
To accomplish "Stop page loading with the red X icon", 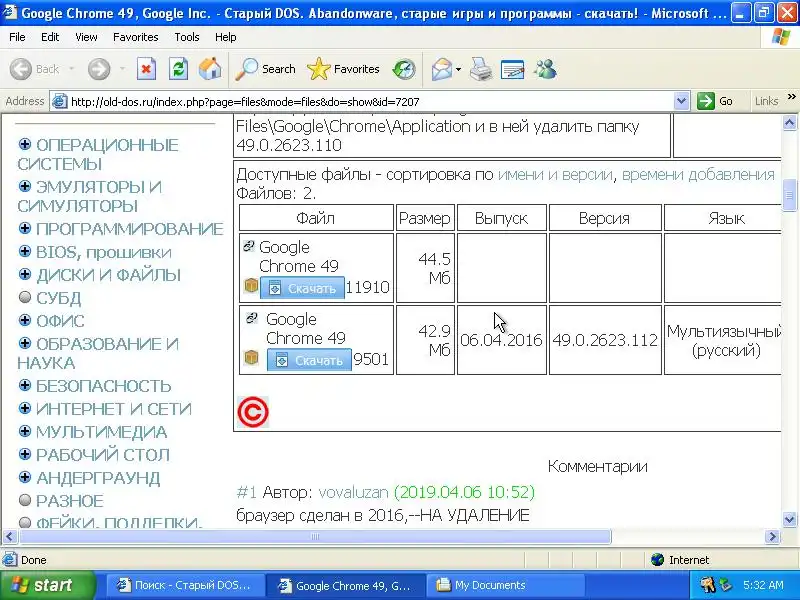I will [x=146, y=69].
